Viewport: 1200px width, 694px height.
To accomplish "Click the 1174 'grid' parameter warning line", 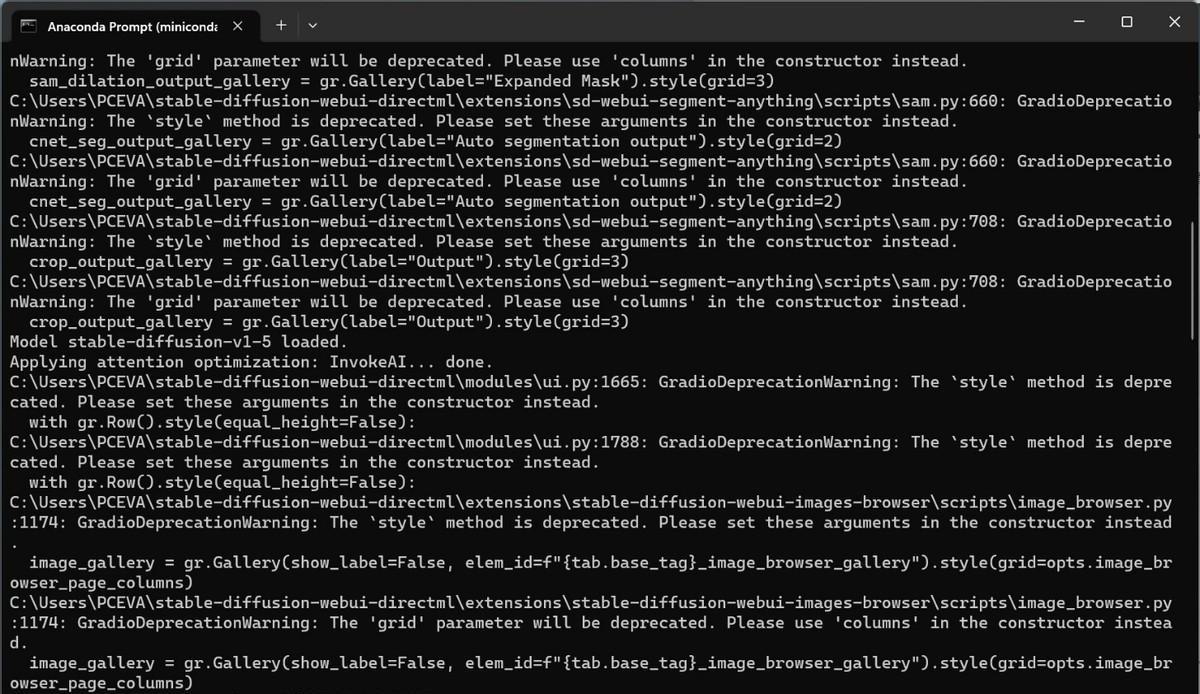I will tap(590, 622).
